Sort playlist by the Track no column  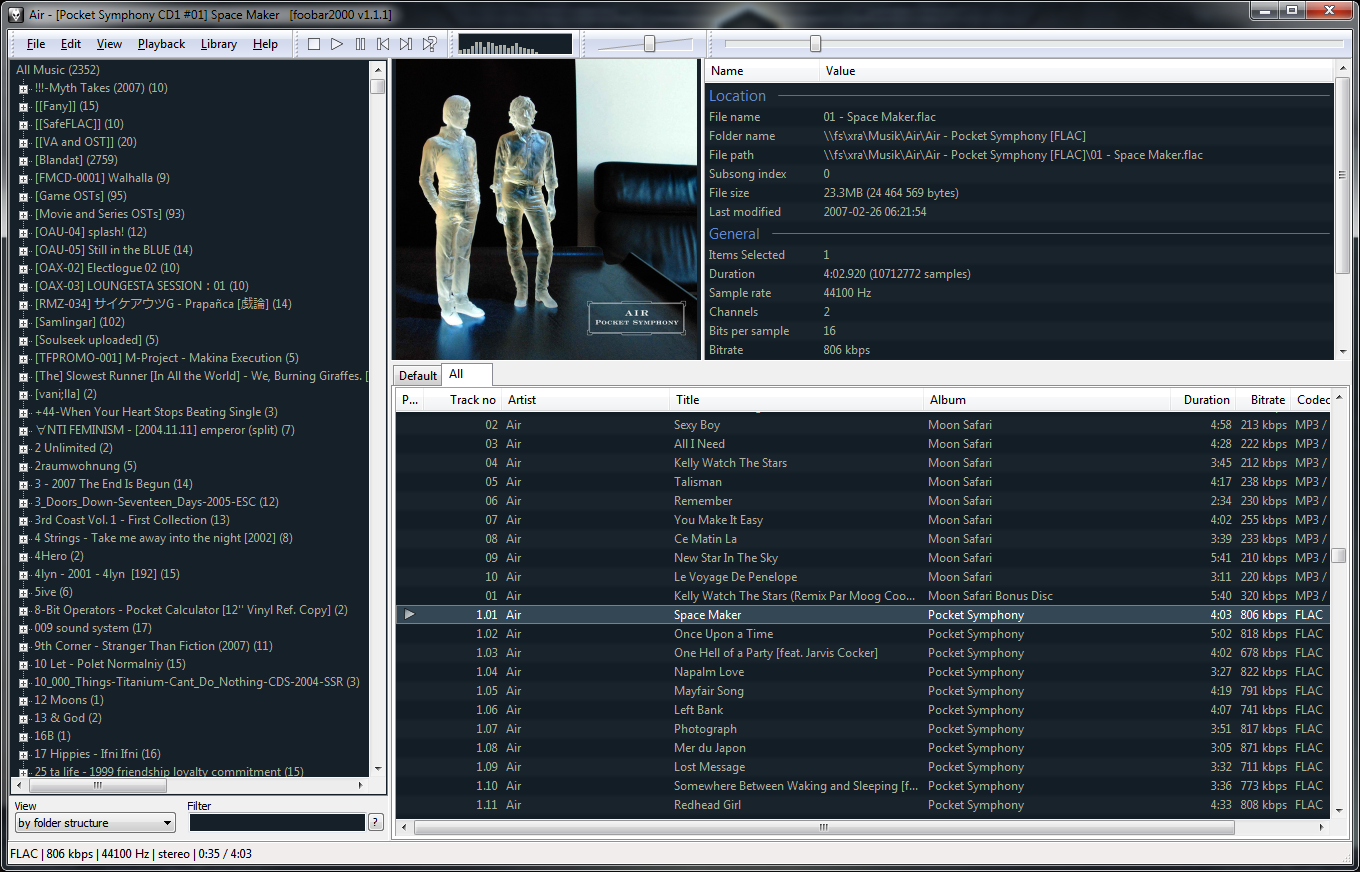tap(462, 400)
